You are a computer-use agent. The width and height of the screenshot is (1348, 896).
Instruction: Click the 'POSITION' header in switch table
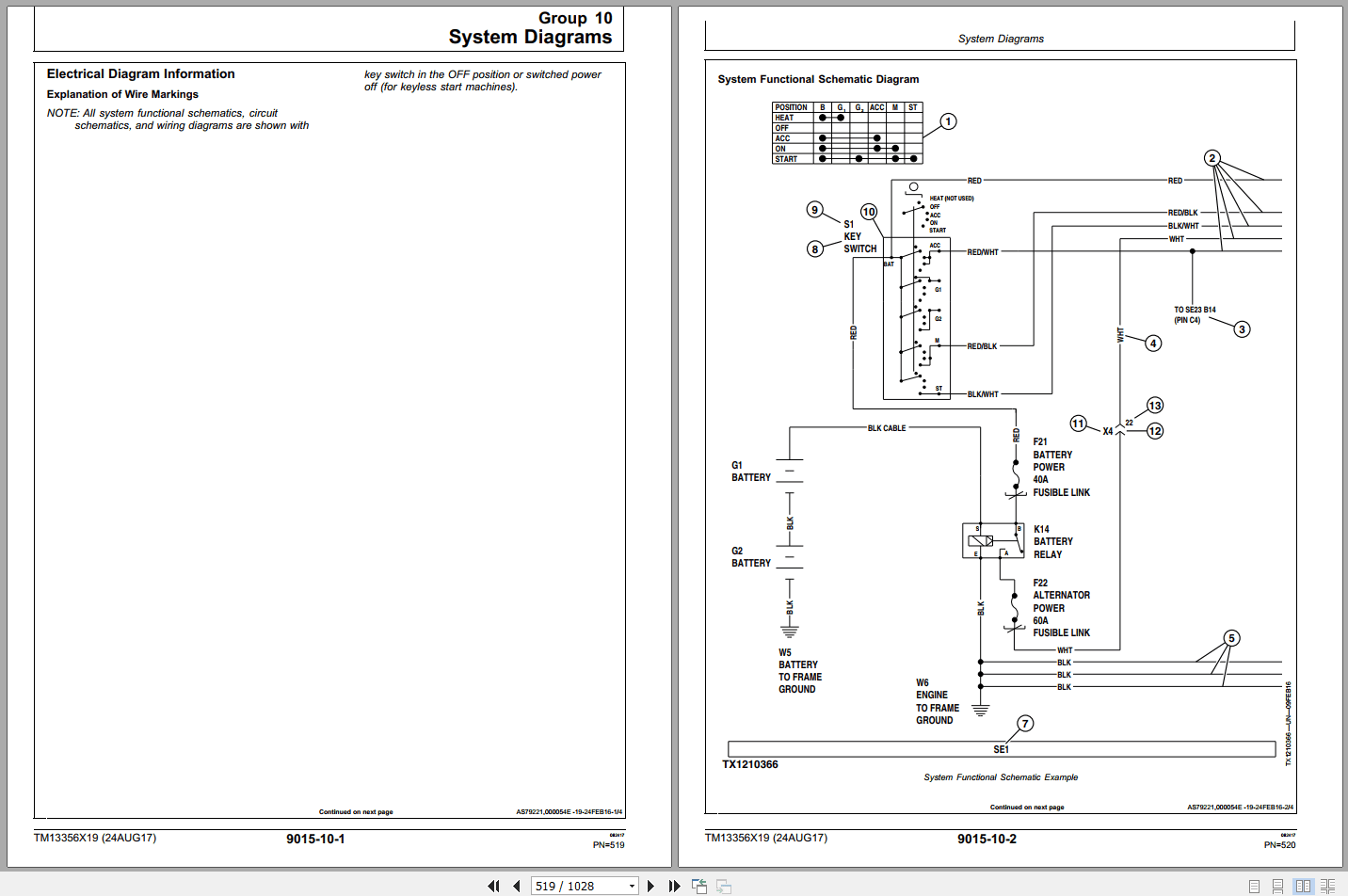791,107
